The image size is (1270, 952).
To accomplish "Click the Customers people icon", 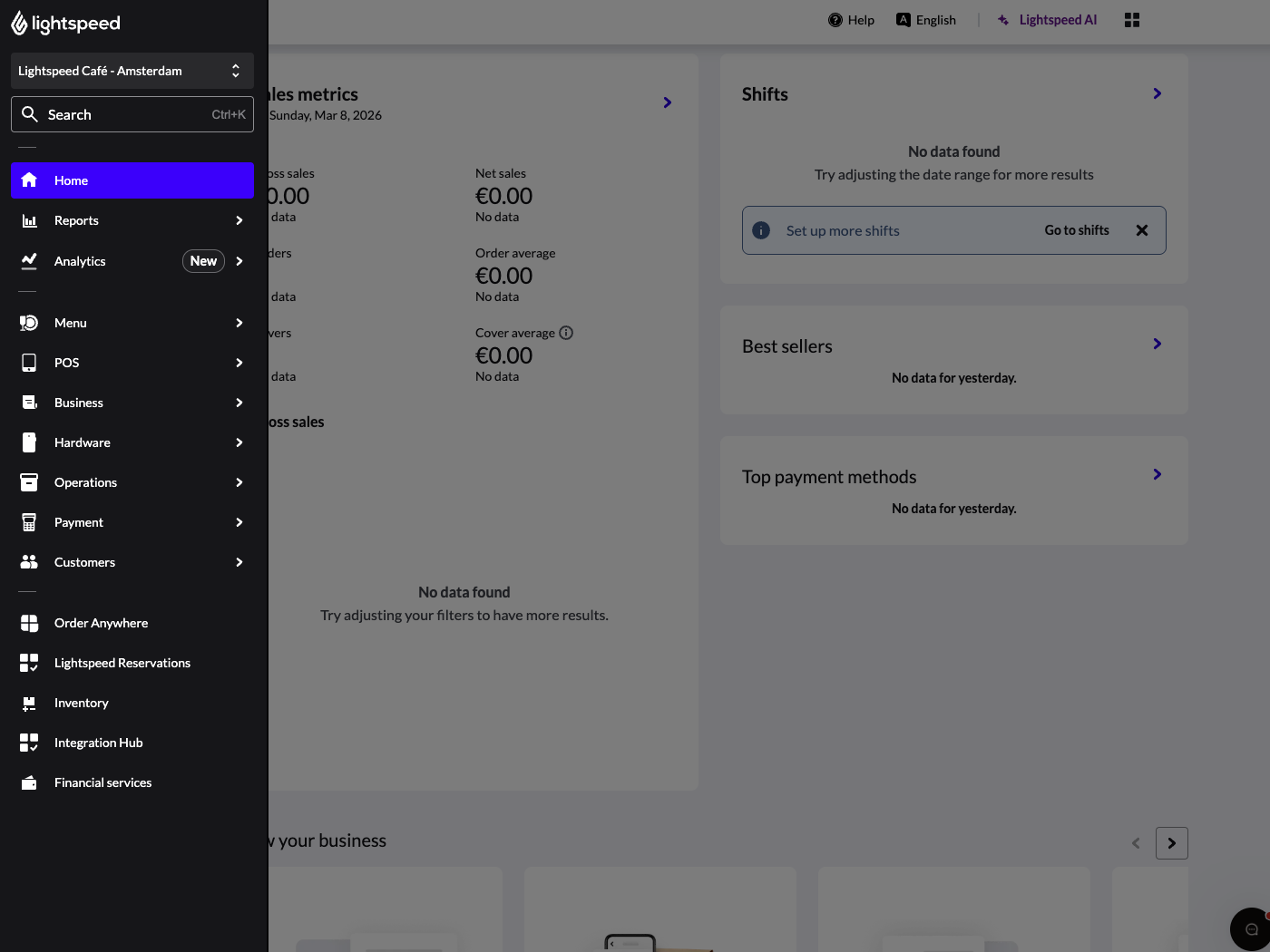I will point(29,561).
